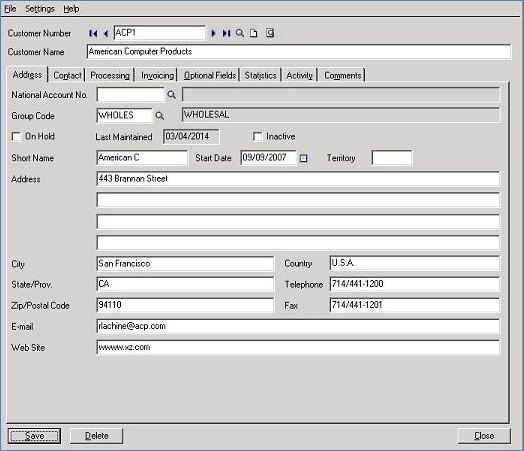524x451 pixels.
Task: Open Start Date calendar picker
Action: click(303, 158)
